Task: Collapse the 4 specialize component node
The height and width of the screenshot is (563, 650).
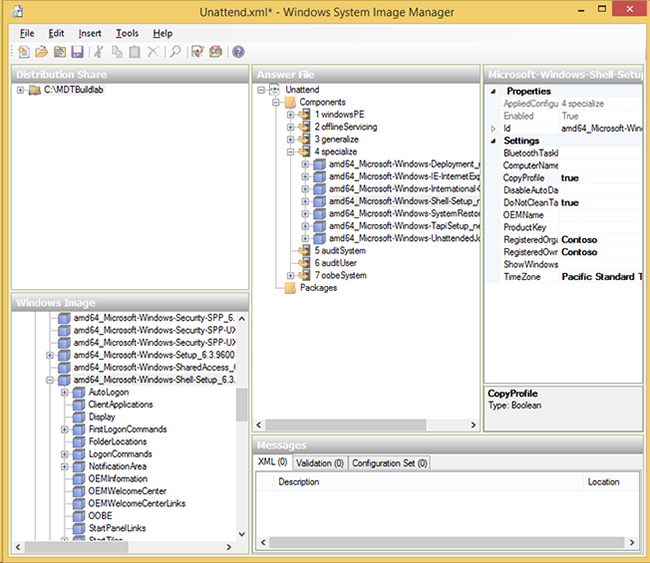Action: pos(291,152)
